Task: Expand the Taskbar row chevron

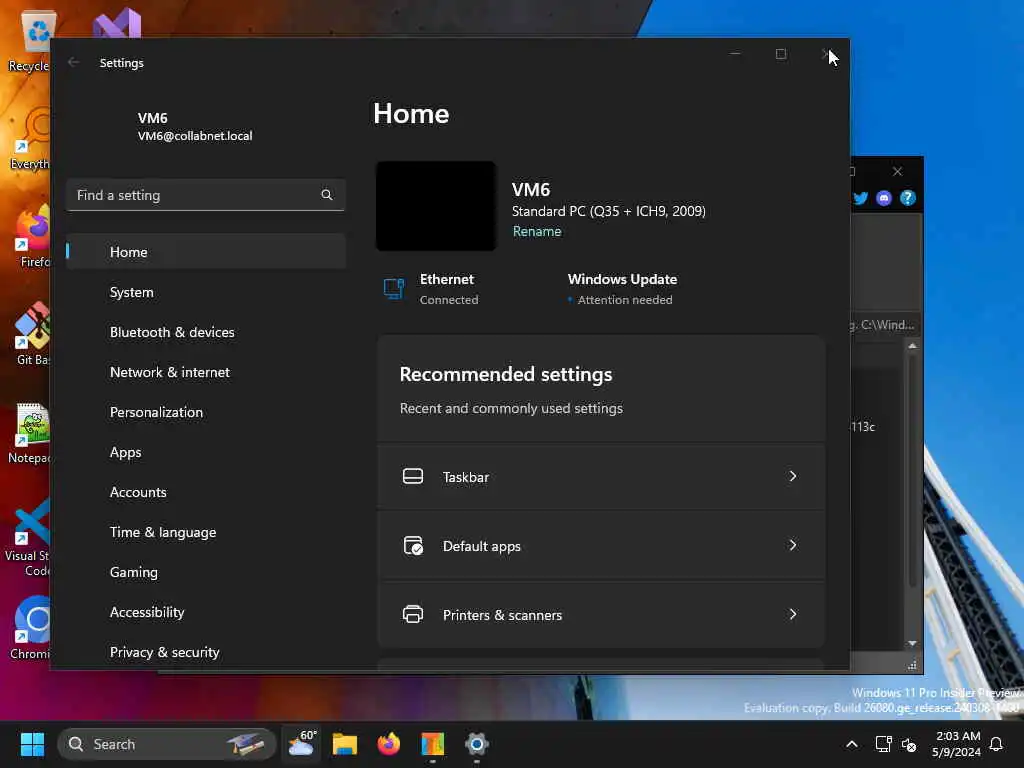Action: [x=793, y=476]
